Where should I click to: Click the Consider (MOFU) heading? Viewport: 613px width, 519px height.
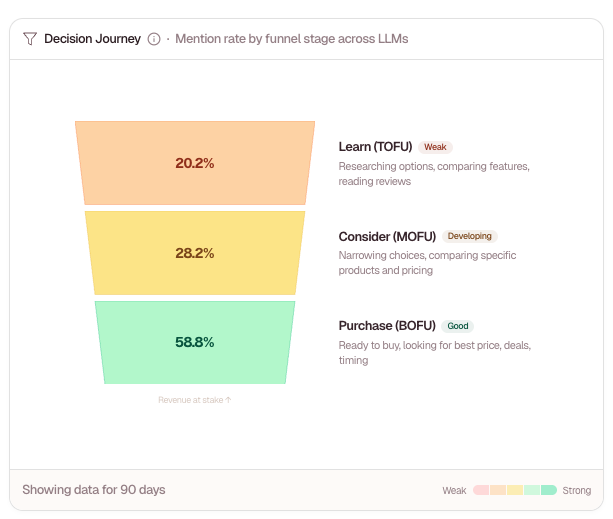[x=387, y=237]
